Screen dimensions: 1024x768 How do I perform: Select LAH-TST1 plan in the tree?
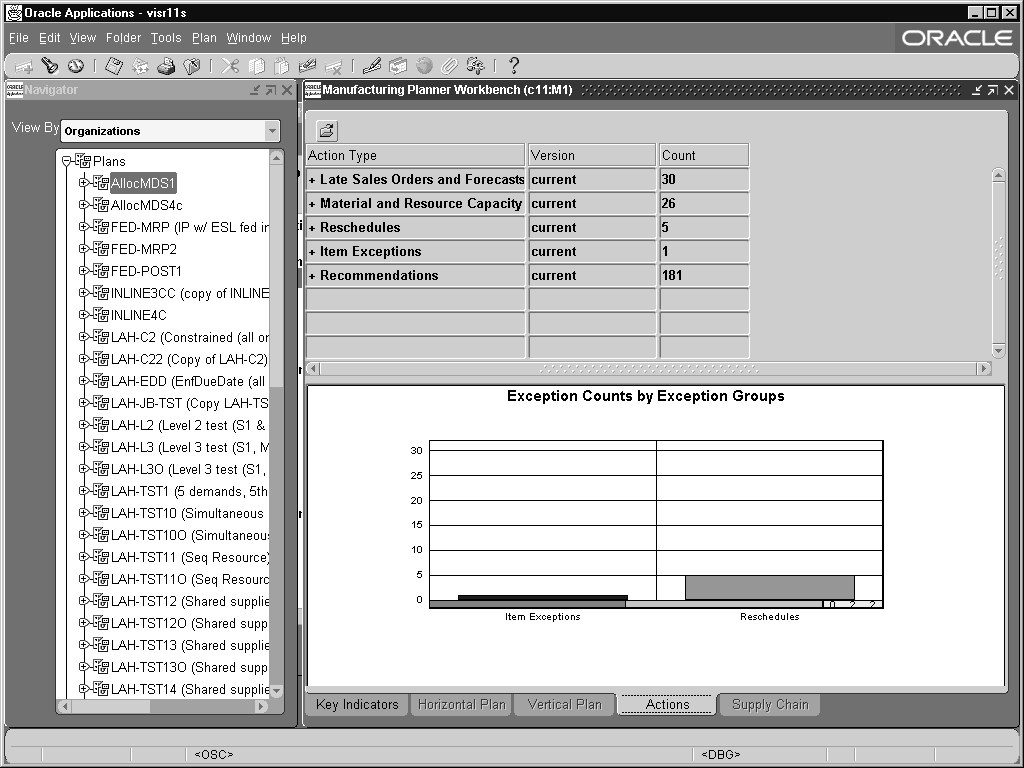[x=189, y=491]
